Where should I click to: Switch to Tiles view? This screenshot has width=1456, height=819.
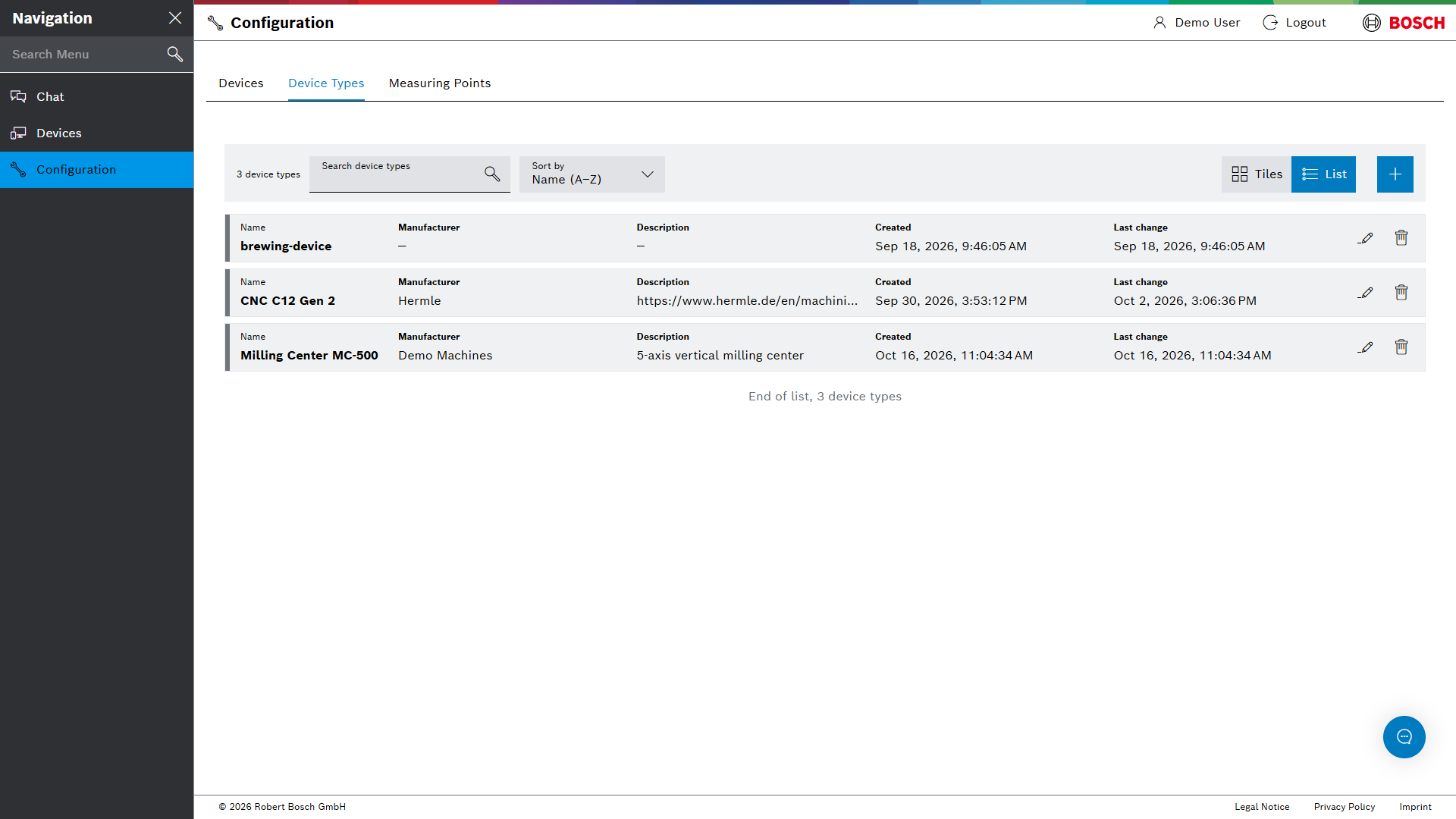tap(1257, 174)
